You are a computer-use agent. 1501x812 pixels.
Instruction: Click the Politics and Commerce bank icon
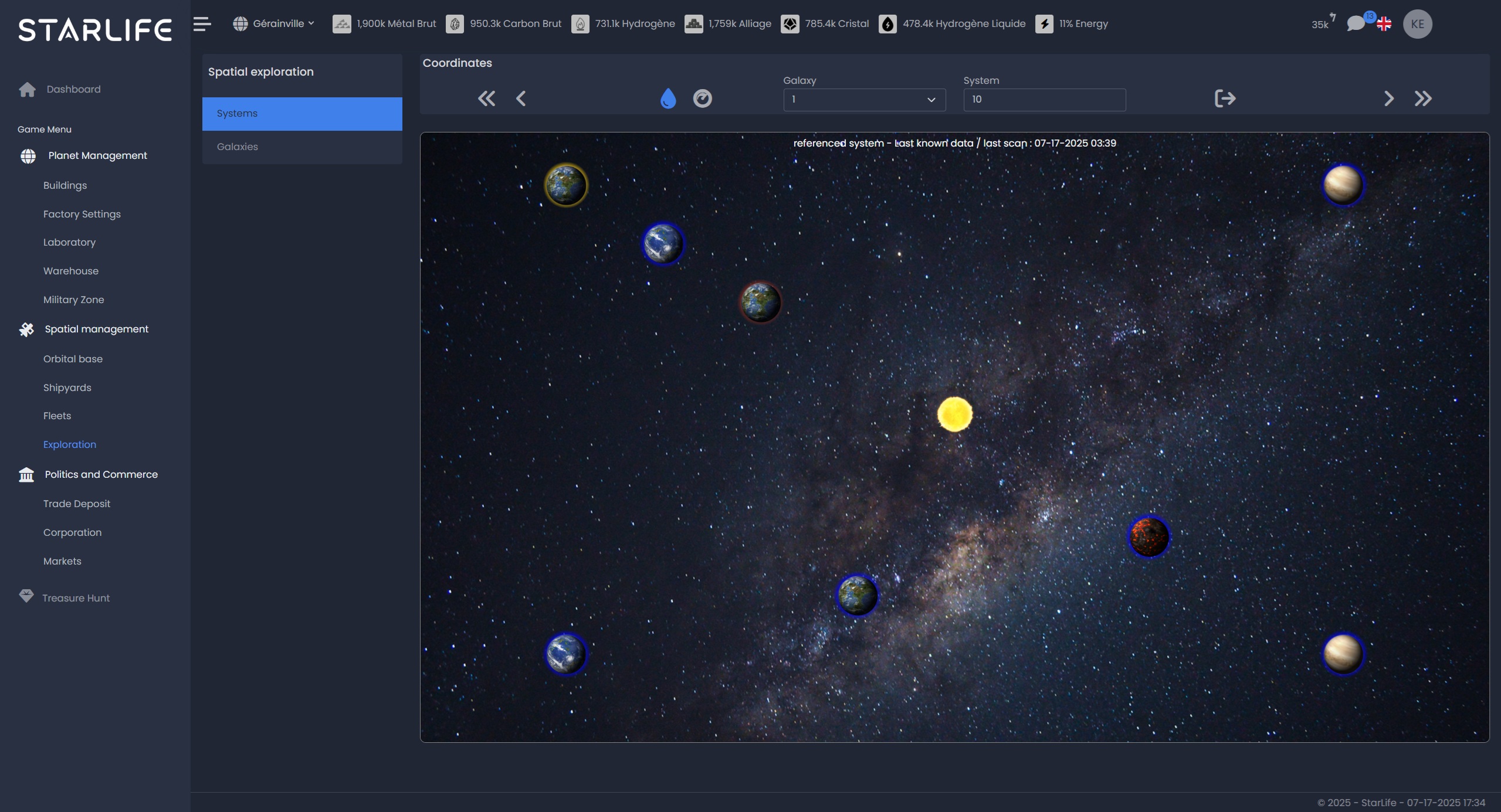[x=26, y=474]
